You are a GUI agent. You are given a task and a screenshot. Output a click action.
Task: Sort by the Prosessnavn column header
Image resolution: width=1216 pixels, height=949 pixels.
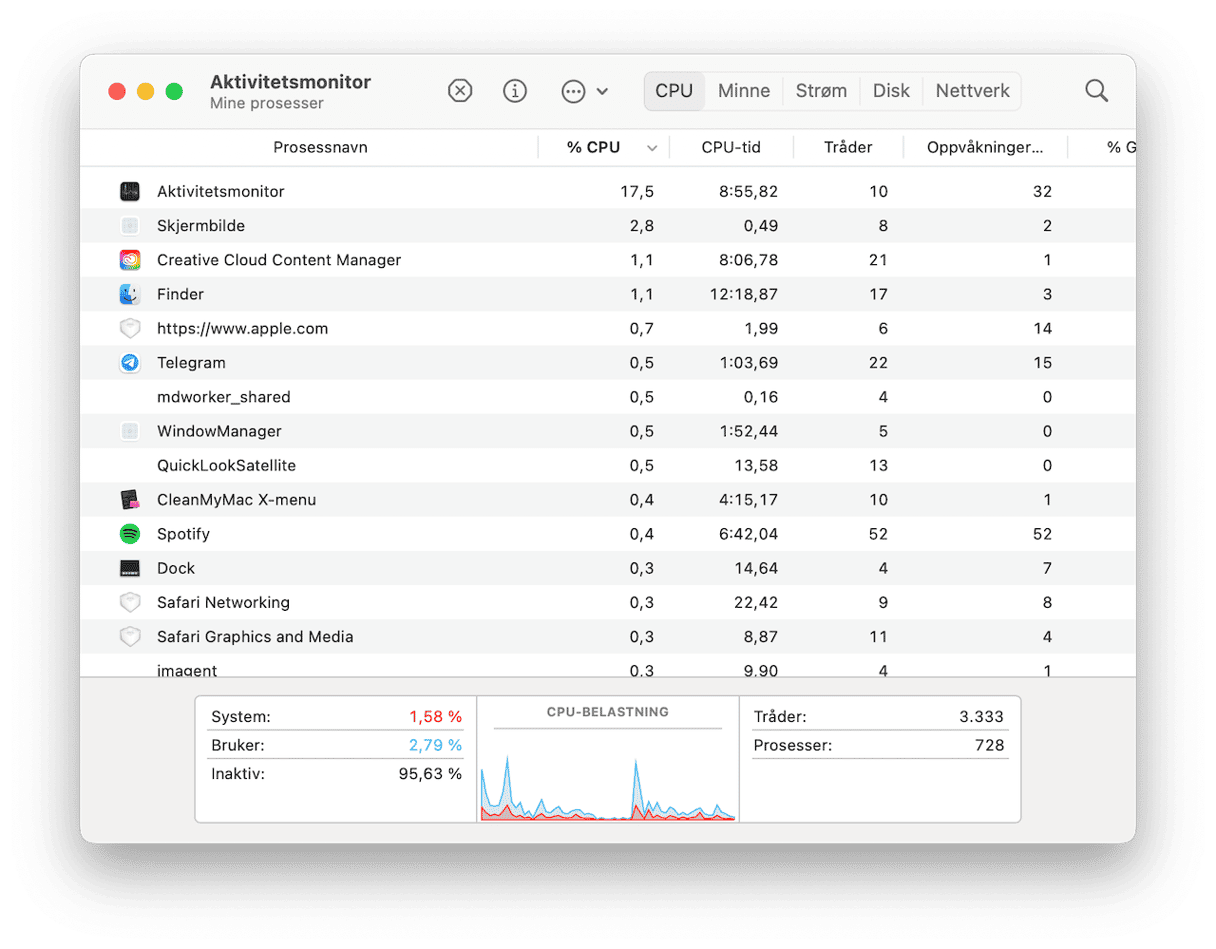pos(320,147)
